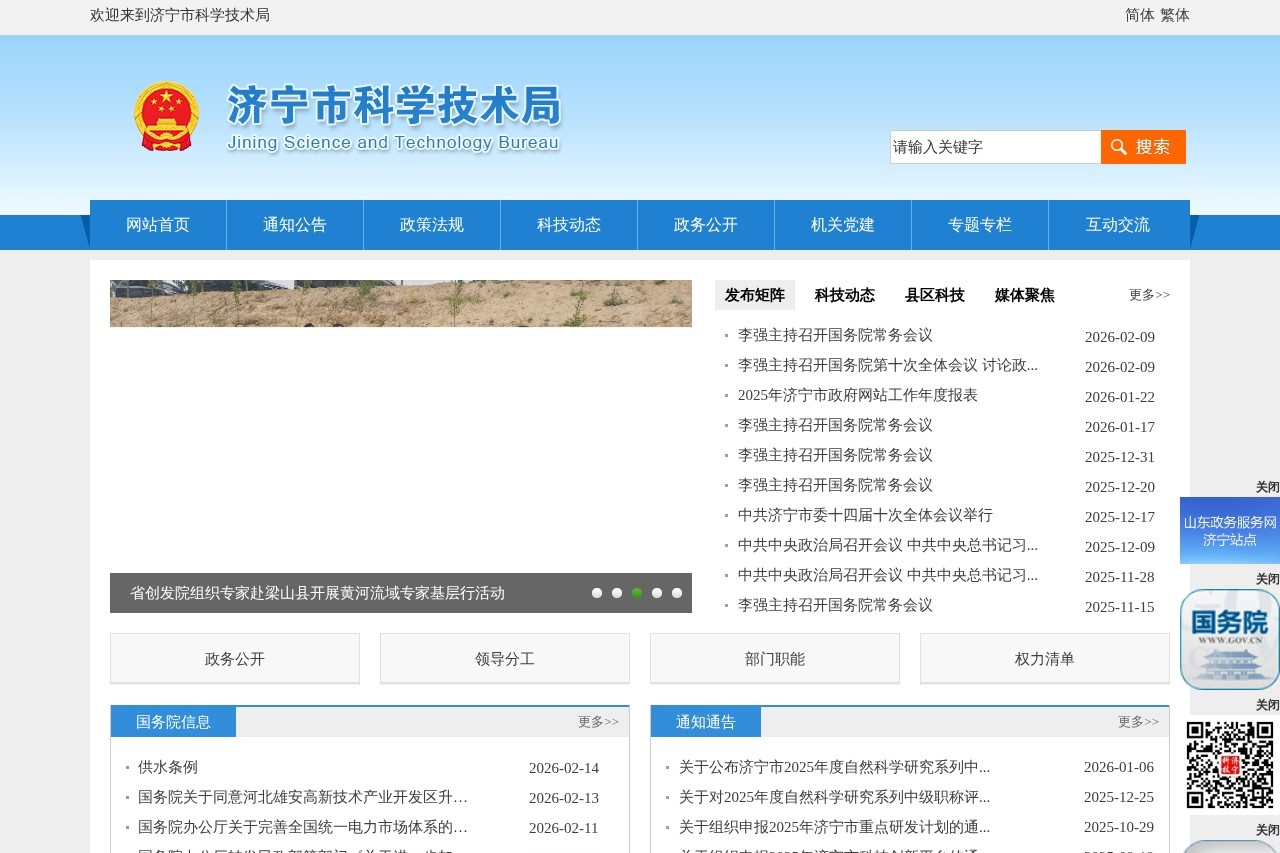This screenshot has height=853, width=1280.
Task: Click the 政务公开 quick-link button
Action: pyautogui.click(x=235, y=659)
